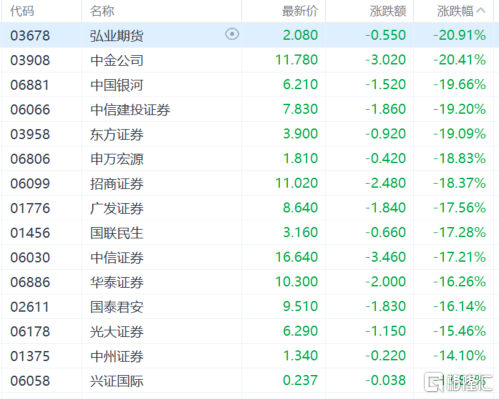Click the -16.14% value for 国泰君安
The width and height of the screenshot is (499, 399).
pyautogui.click(x=460, y=307)
